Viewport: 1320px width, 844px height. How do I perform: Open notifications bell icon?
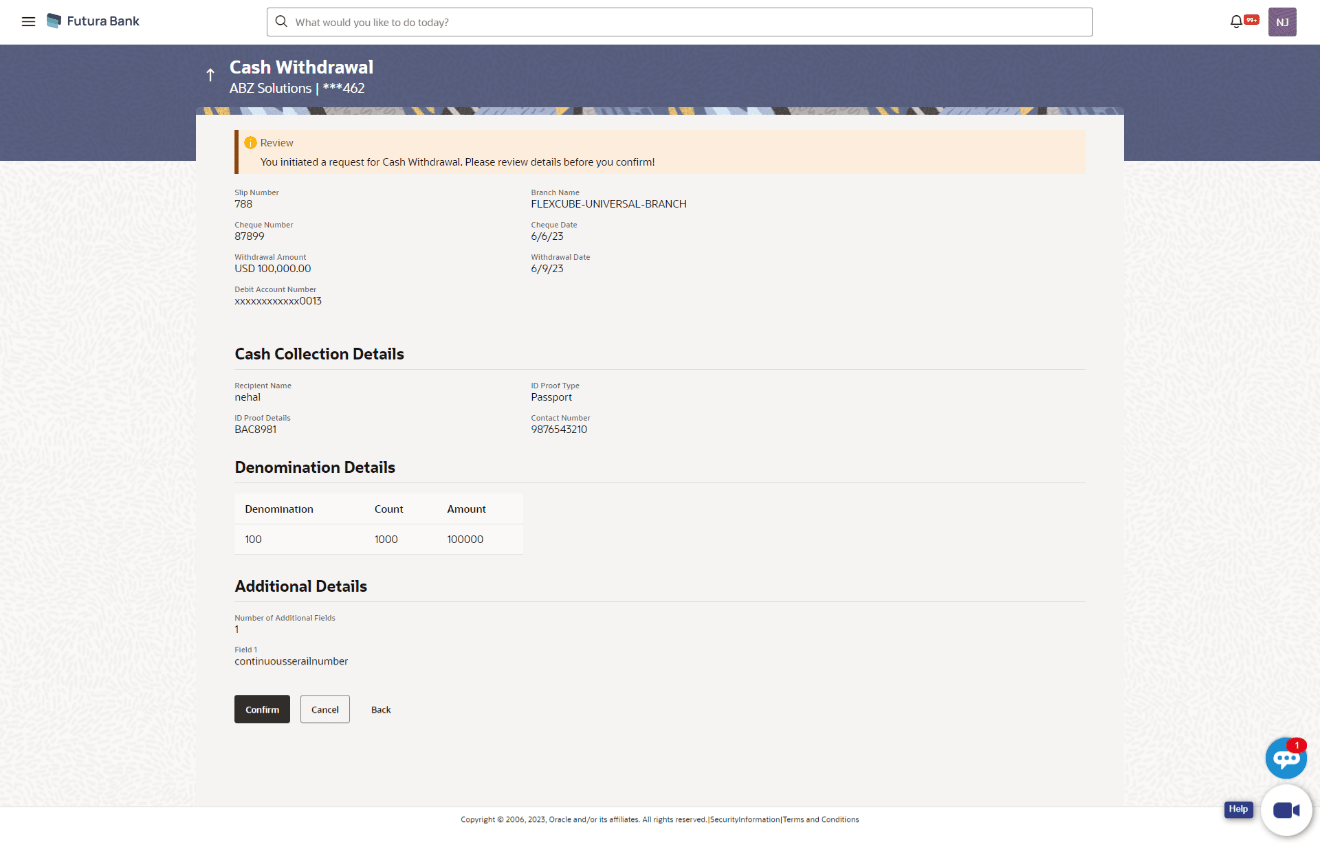pyautogui.click(x=1237, y=21)
